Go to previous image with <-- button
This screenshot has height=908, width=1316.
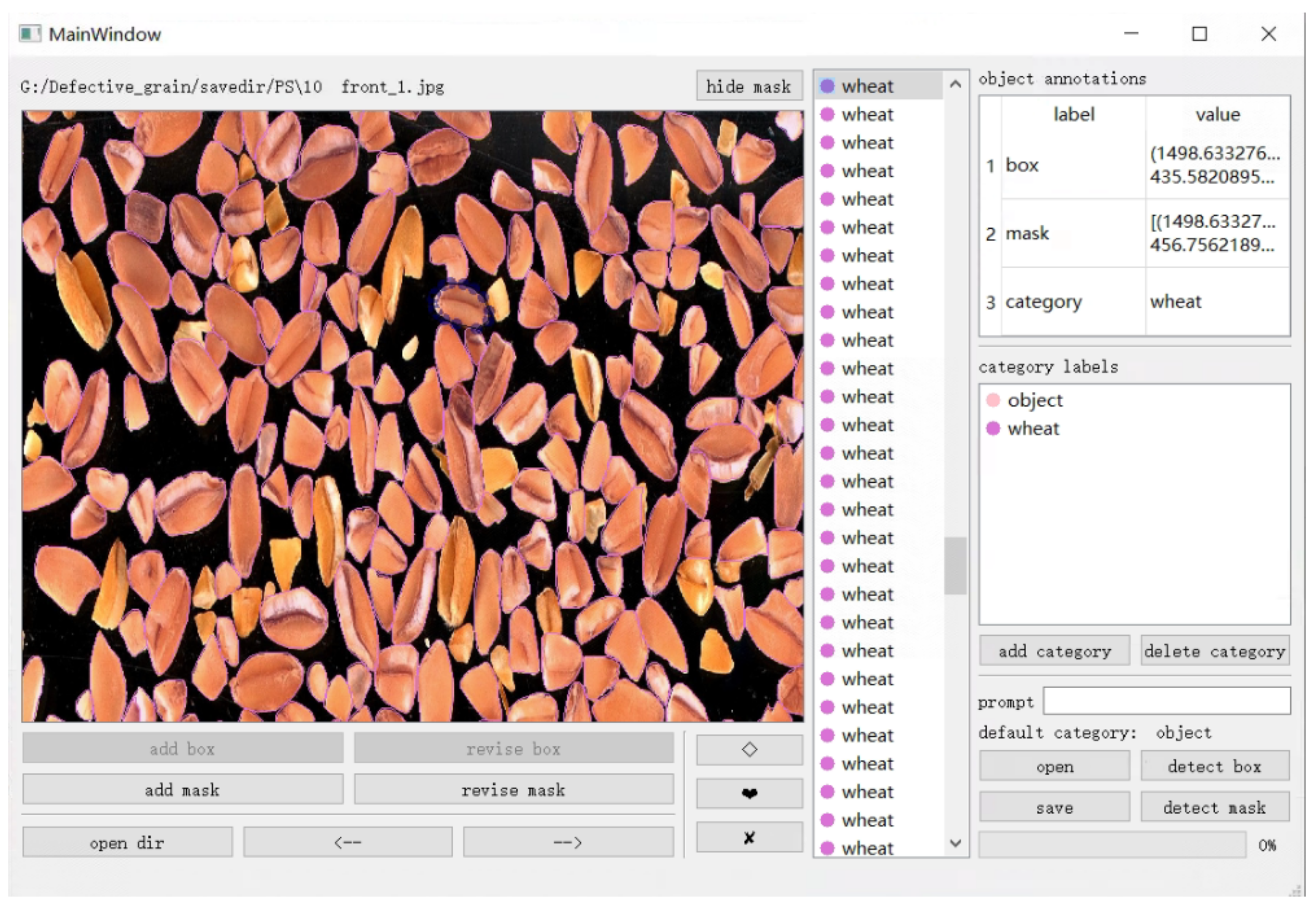[x=348, y=842]
